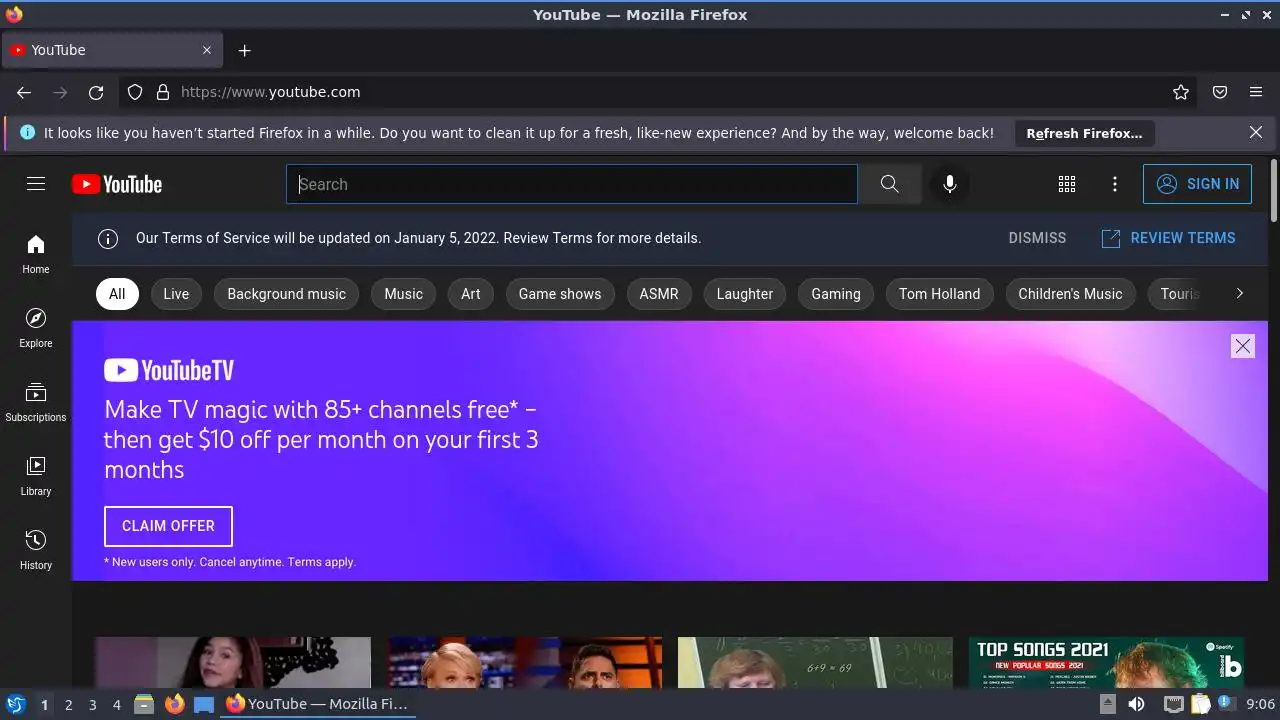Select the All category chip
The image size is (1280, 720).
(117, 294)
